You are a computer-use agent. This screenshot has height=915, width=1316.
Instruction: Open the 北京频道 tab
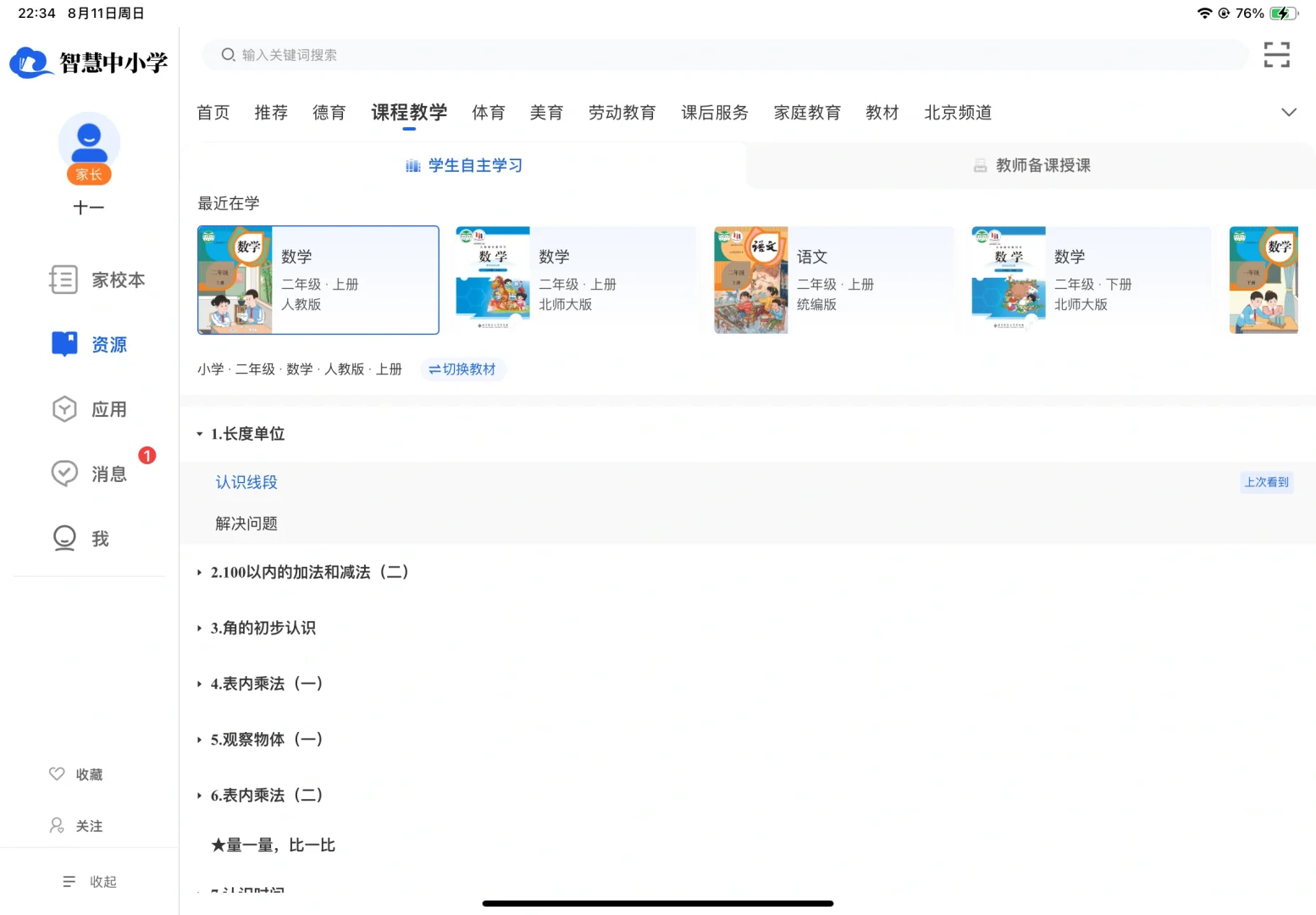pos(957,112)
